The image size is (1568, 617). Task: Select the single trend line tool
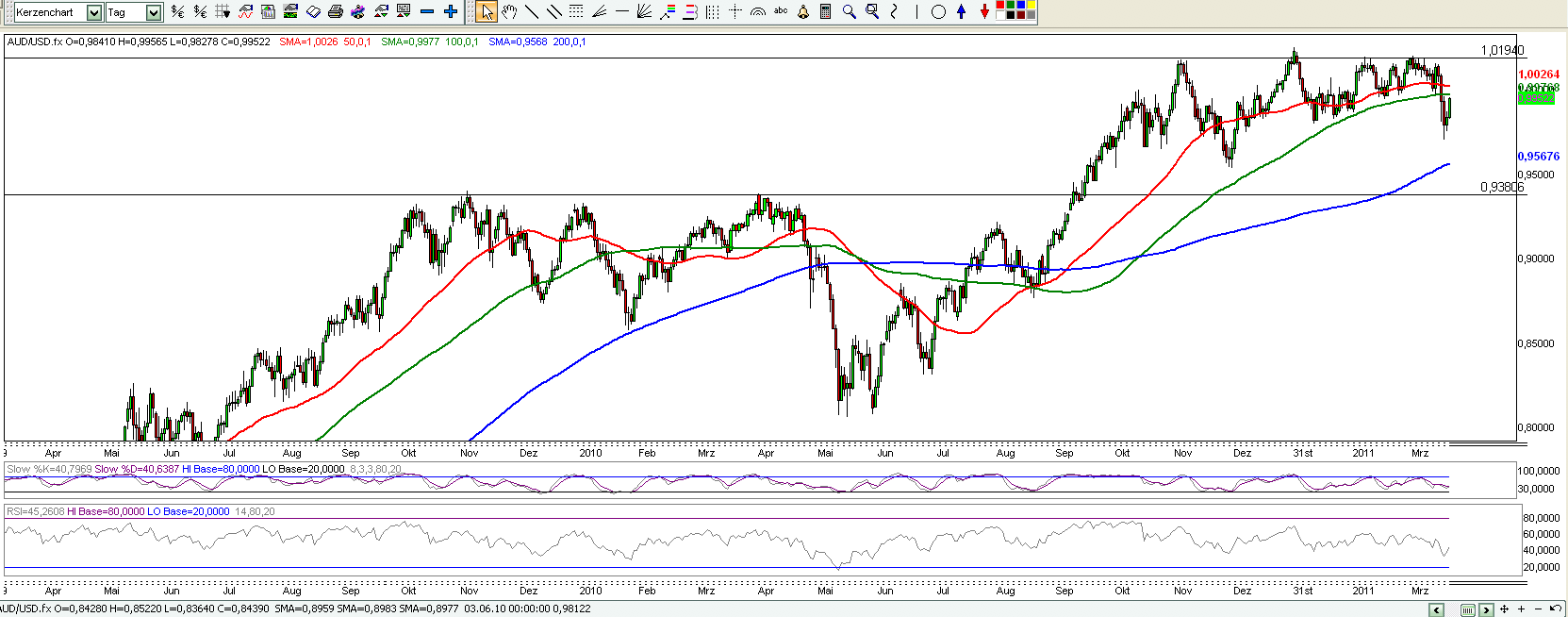pos(532,11)
